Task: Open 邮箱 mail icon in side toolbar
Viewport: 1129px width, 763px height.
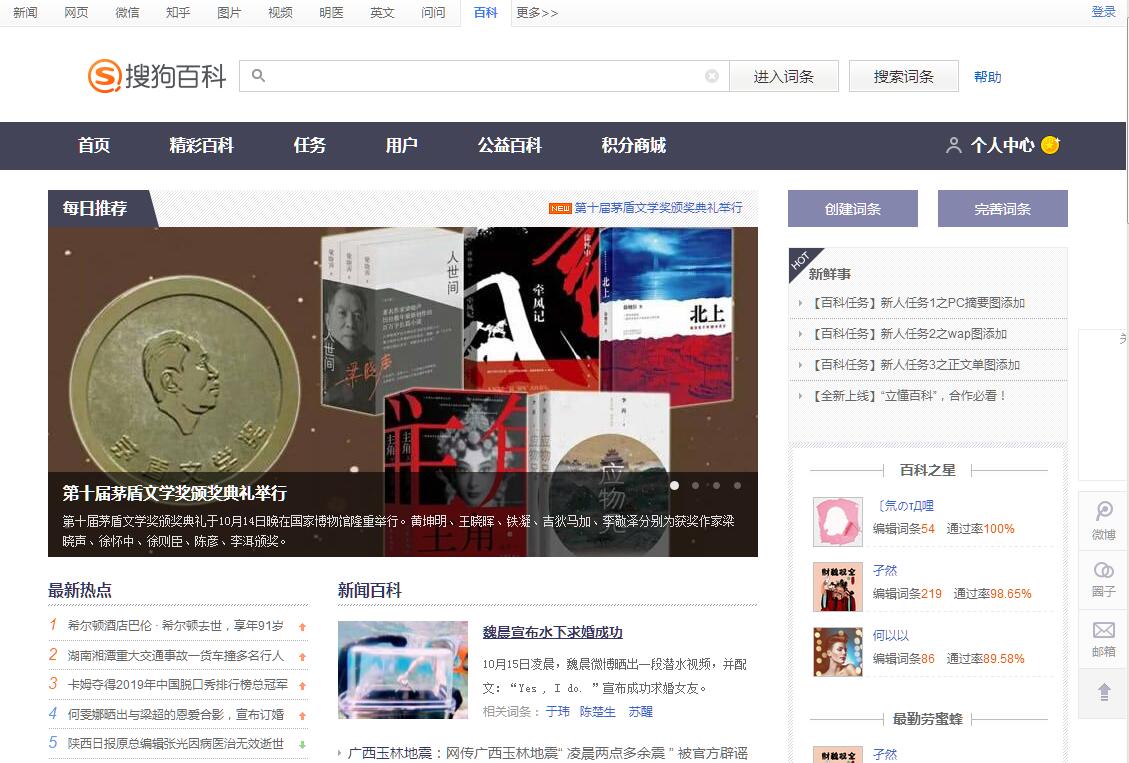Action: [1103, 638]
